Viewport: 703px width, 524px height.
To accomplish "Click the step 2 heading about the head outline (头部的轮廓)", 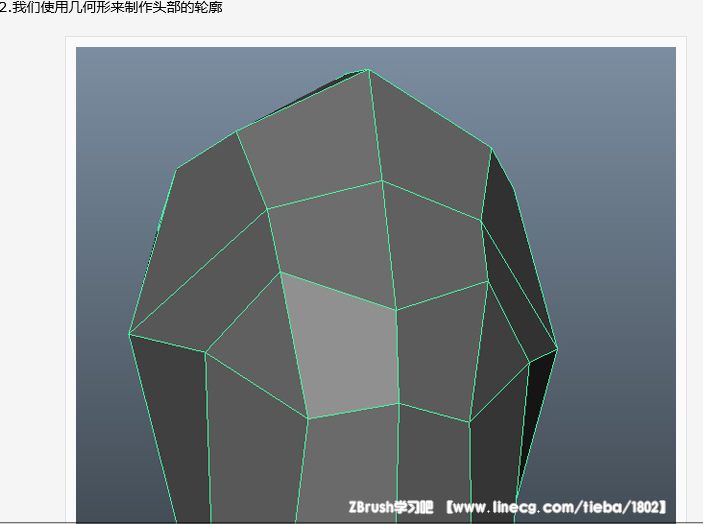I will (x=111, y=7).
